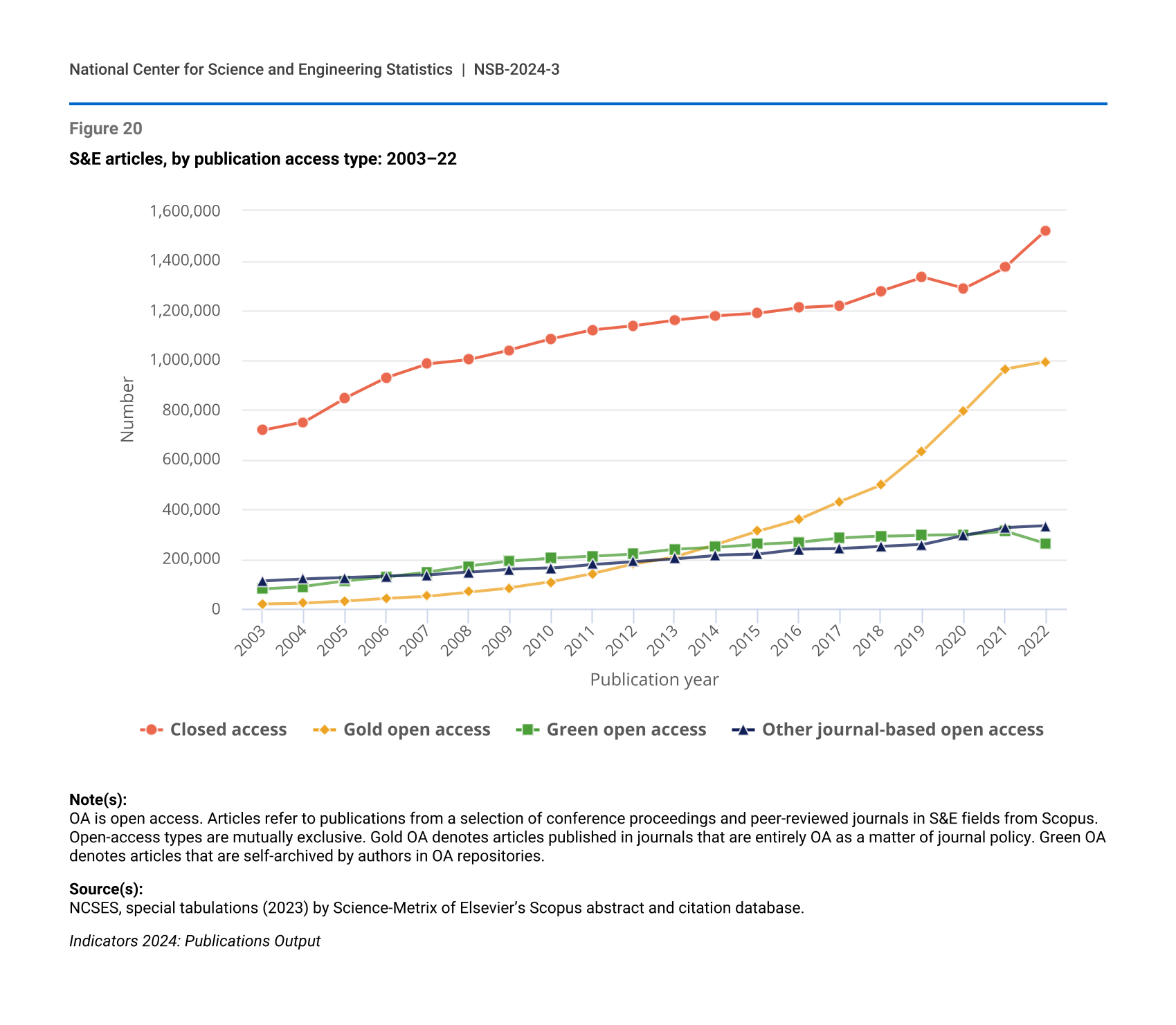Click the Closed access point for 2020
This screenshot has width=1176, height=1025.
(x=963, y=289)
